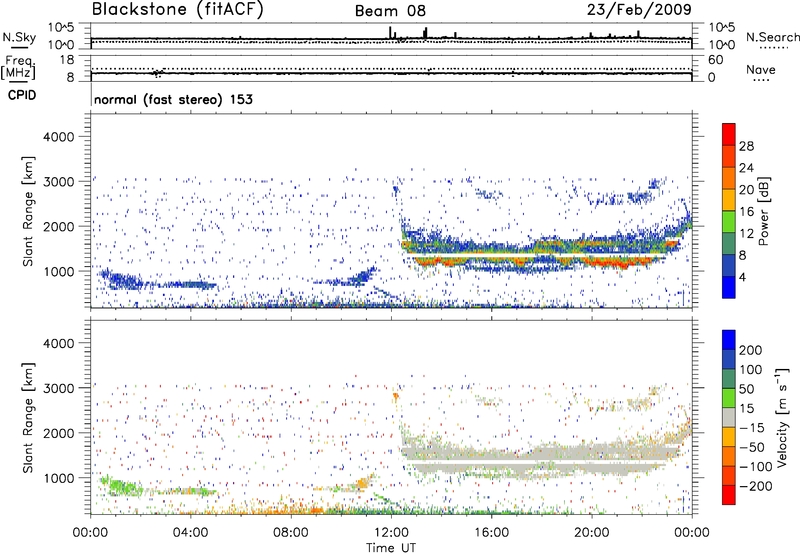Click the "10^5" tick beside N.Sky
The width and height of the screenshot is (800, 554).
pos(61,28)
